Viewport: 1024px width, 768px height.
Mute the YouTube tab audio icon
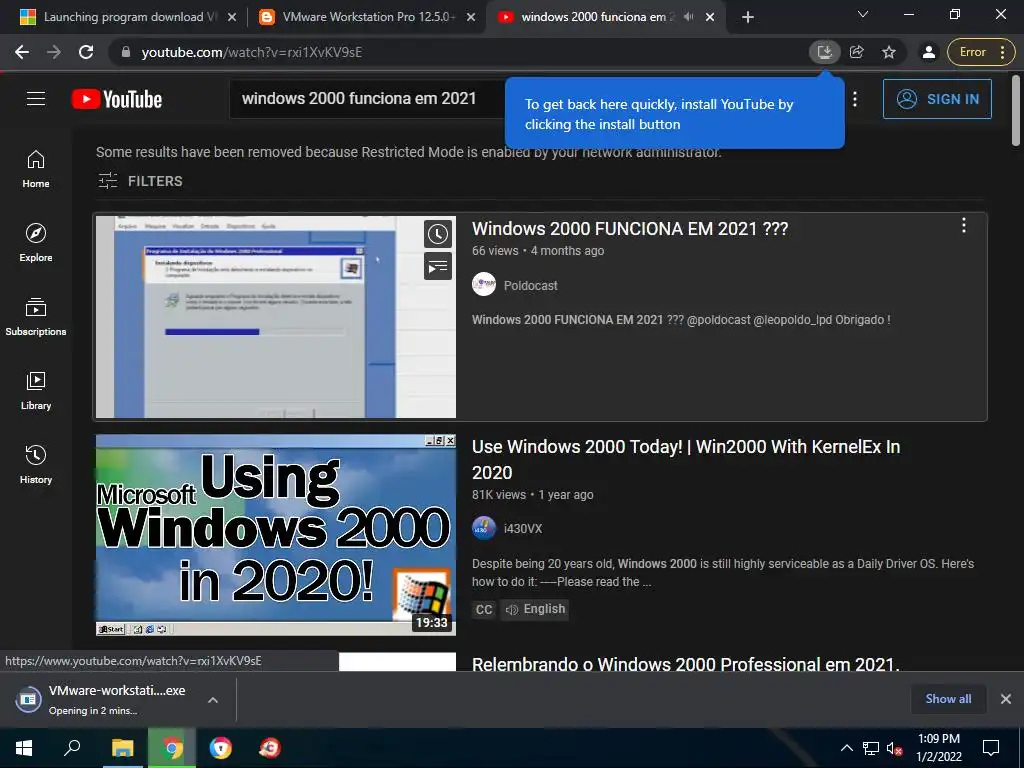tap(688, 17)
